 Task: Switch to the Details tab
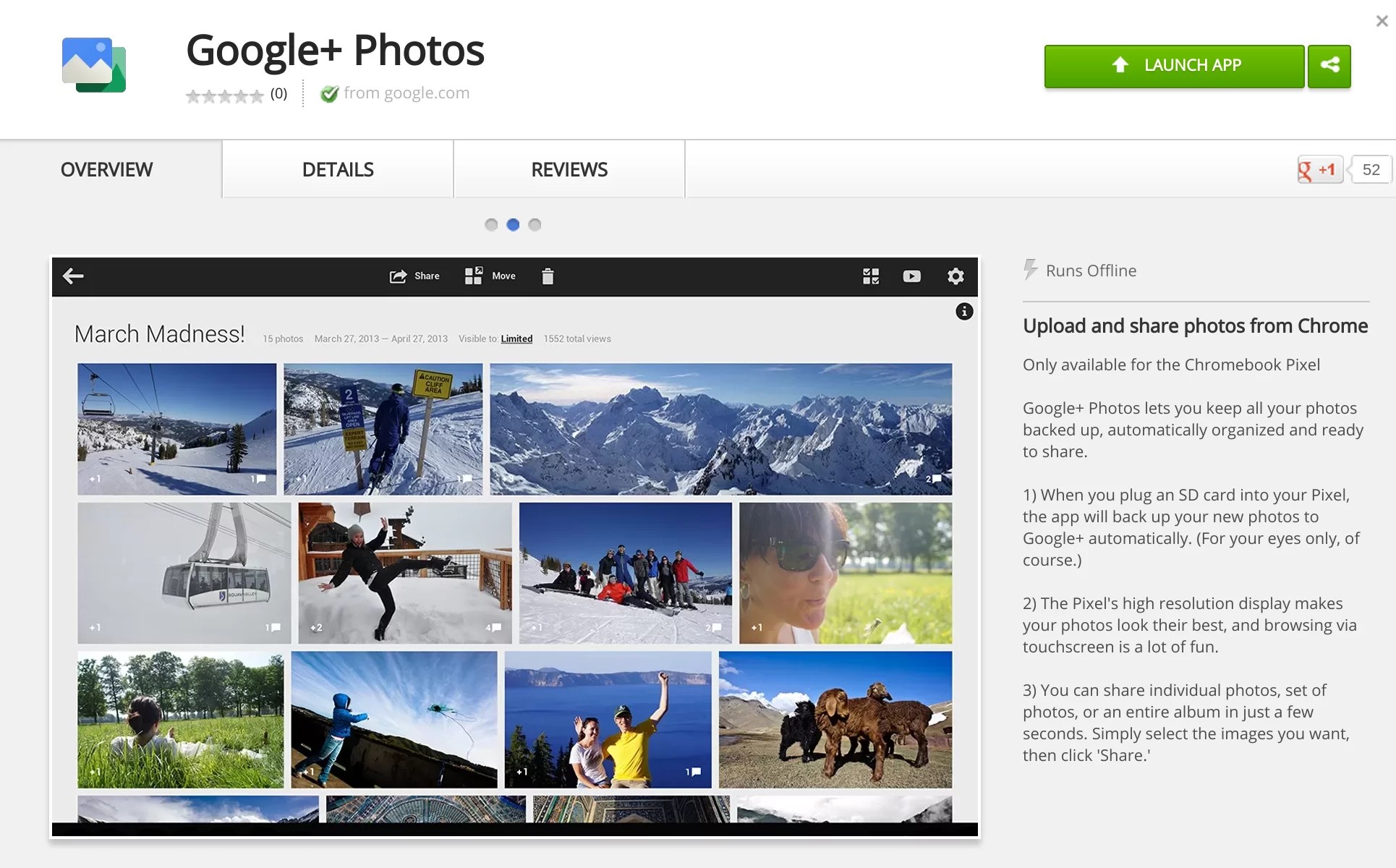[x=338, y=170]
